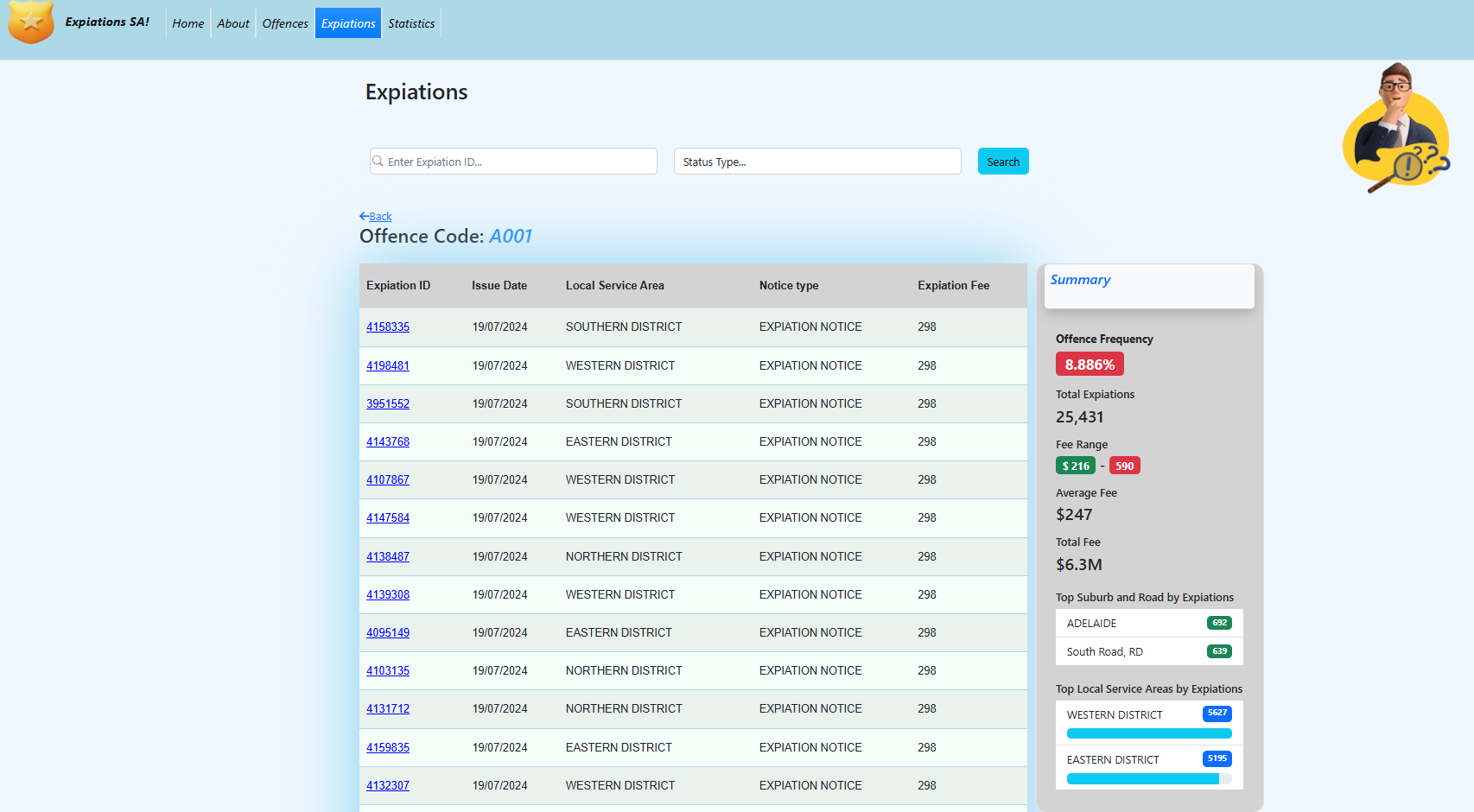Click the star badge logo icon
The image size is (1474, 812).
(x=31, y=23)
